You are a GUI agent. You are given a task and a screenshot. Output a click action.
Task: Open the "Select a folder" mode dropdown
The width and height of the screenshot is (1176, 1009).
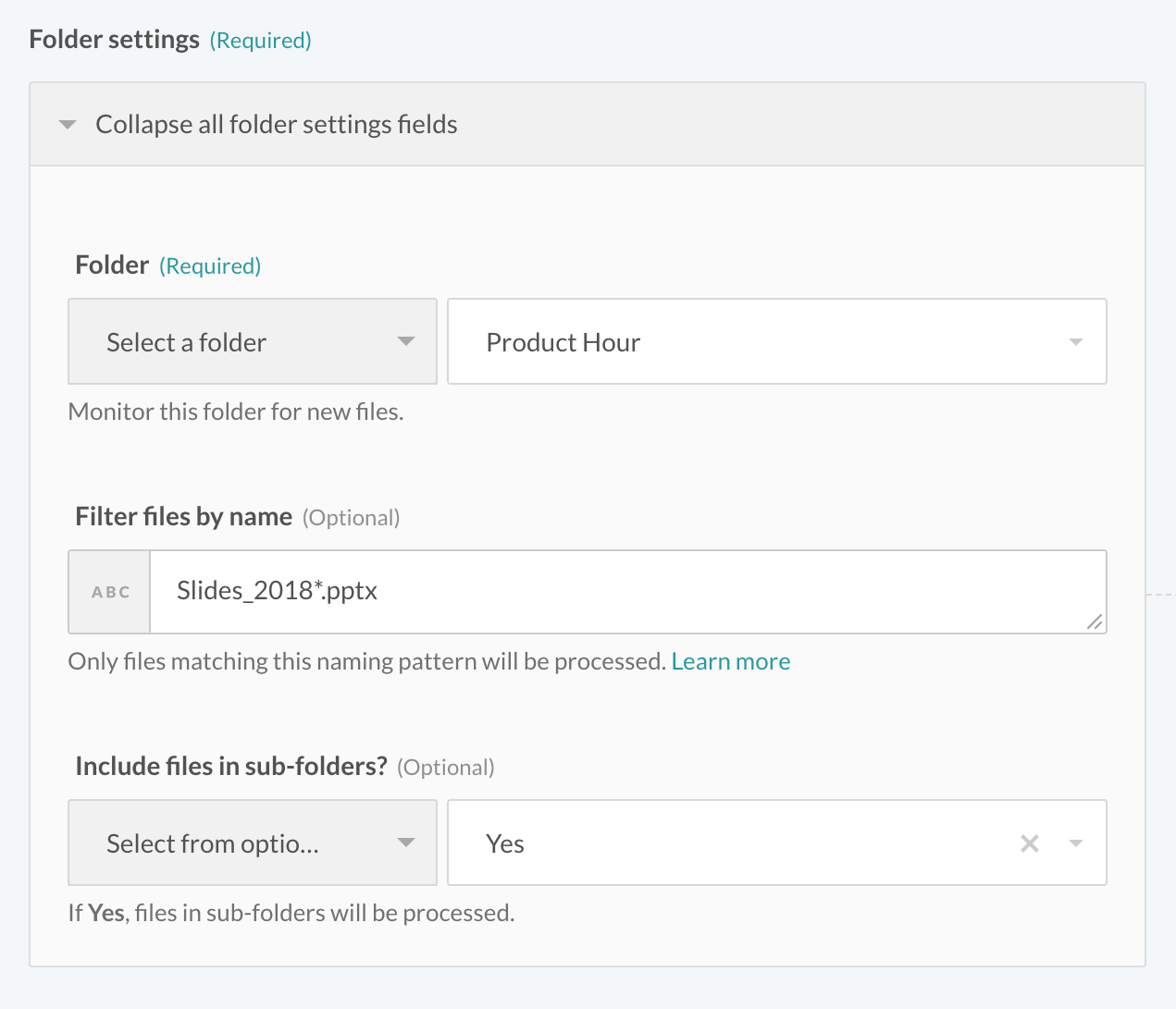pyautogui.click(x=252, y=342)
